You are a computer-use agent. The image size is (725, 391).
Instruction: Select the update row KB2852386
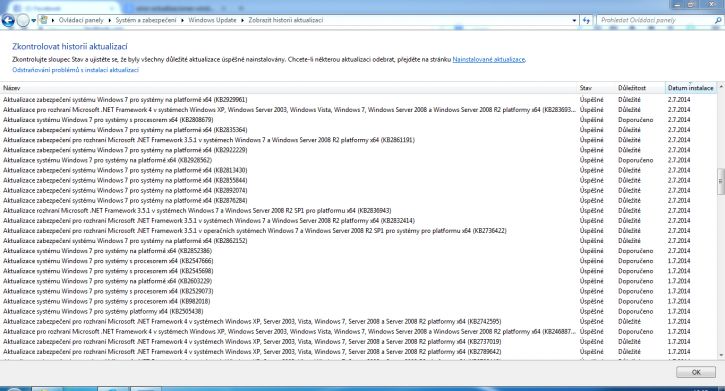358,251
